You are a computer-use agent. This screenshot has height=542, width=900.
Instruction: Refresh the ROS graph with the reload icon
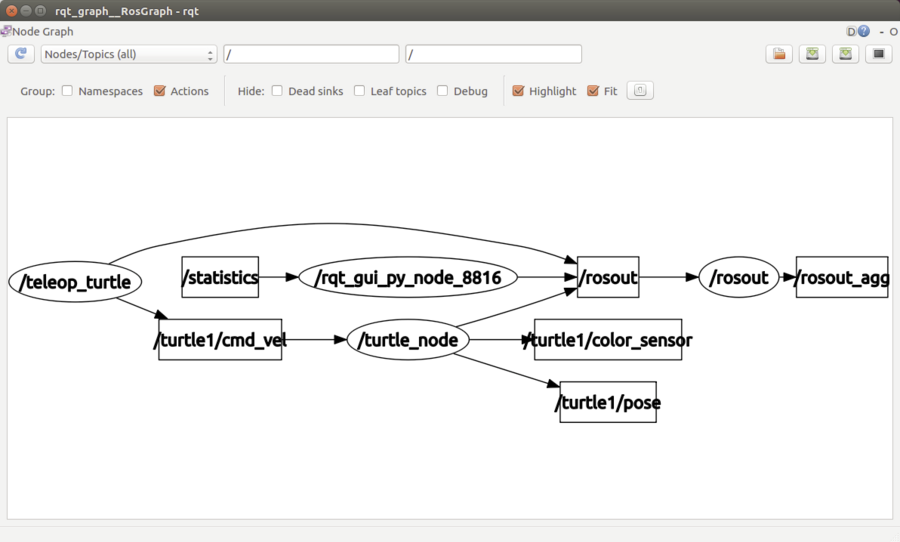[21, 54]
